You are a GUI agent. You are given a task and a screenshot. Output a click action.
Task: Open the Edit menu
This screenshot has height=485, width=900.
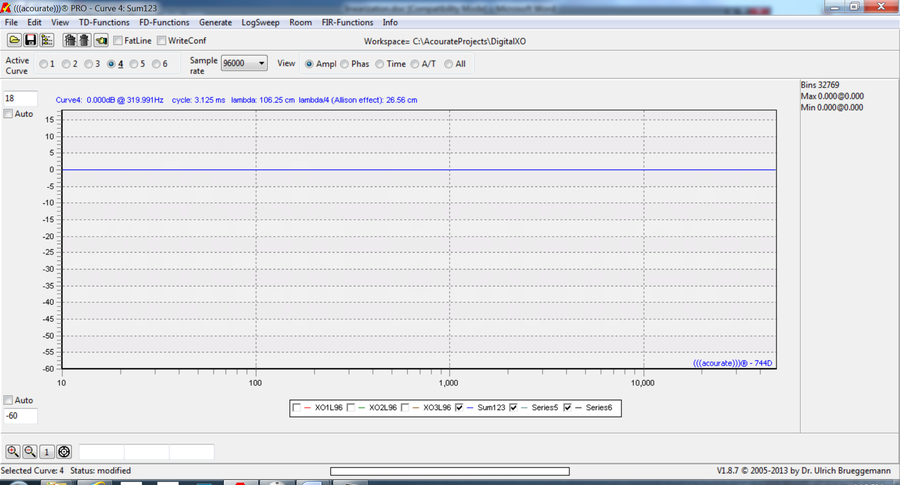pyautogui.click(x=34, y=22)
